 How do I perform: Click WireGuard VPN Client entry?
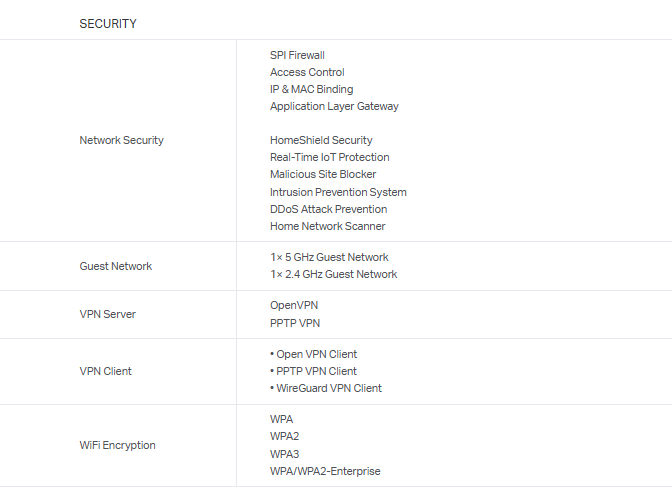tap(326, 388)
